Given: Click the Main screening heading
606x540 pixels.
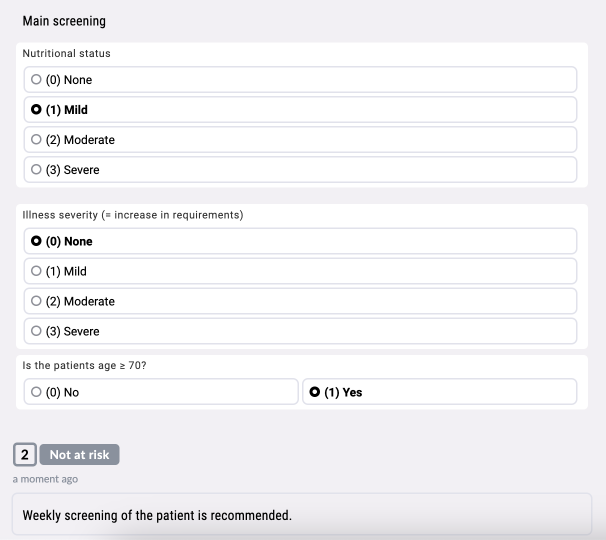Looking at the screenshot, I should pyautogui.click(x=64, y=21).
